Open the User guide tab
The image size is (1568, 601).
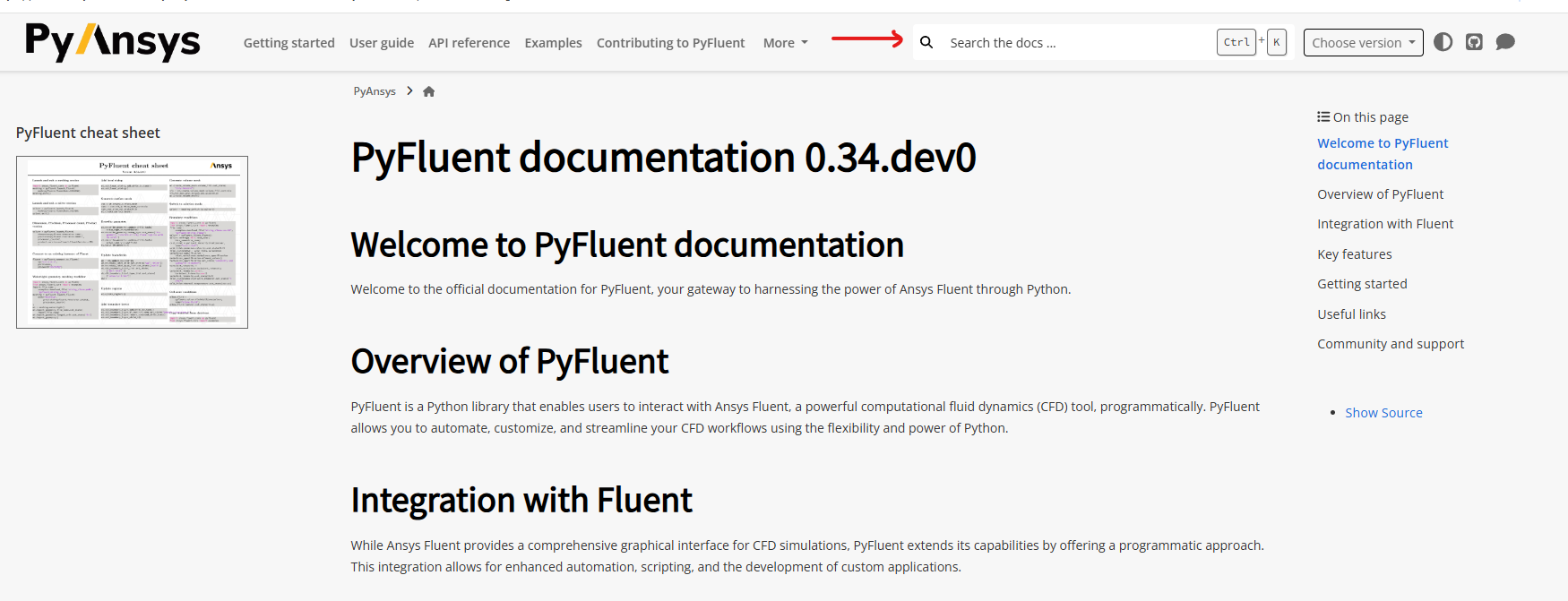382,43
